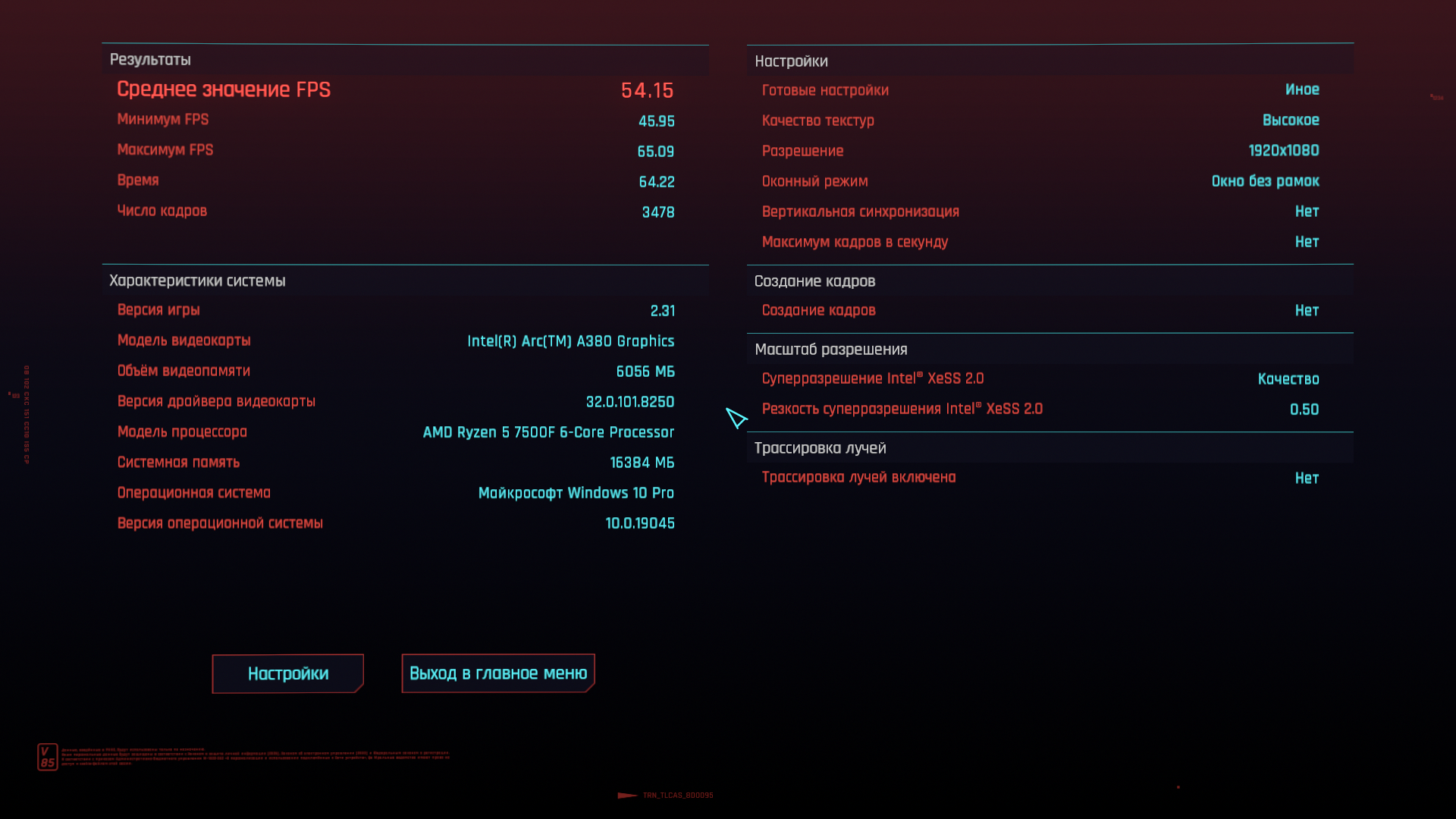Click Трассировка лучей включена value Нет
Viewport: 1456px width, 819px height.
pos(1306,478)
